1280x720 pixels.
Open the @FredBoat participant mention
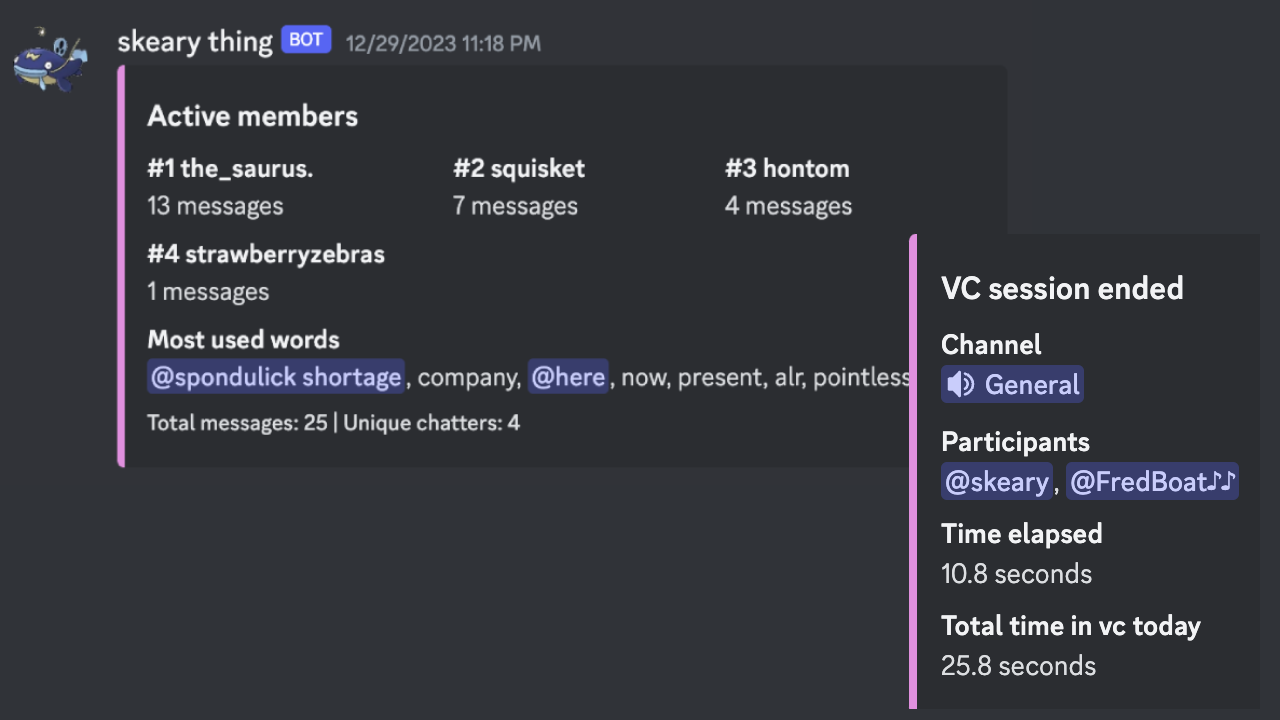[x=1152, y=482]
